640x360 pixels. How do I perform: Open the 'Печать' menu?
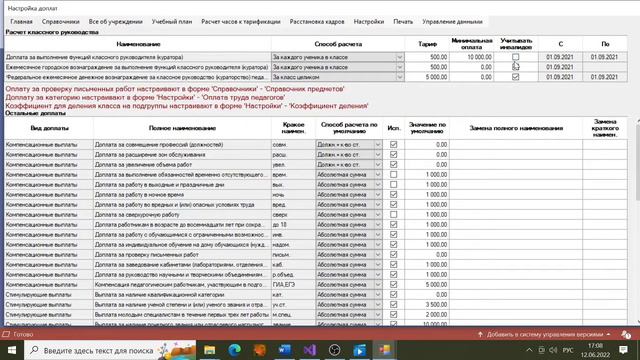coord(403,22)
